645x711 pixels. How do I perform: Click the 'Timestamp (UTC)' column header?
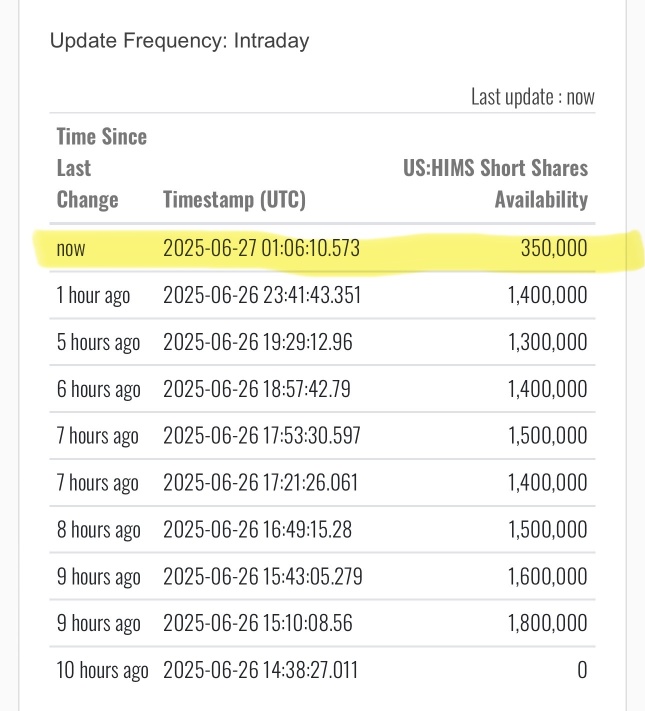(x=235, y=200)
